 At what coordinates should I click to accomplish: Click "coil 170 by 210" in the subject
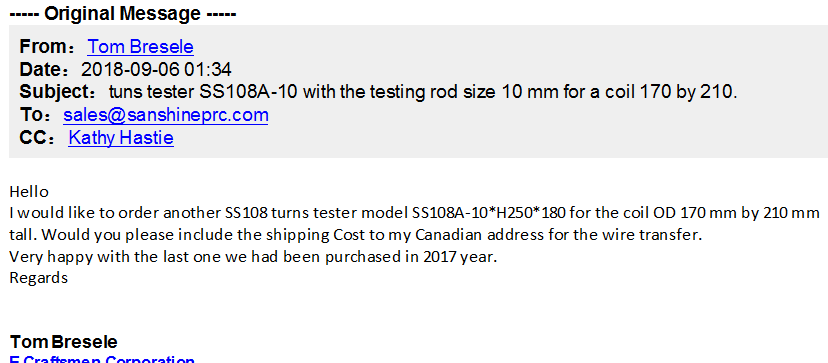click(x=668, y=92)
